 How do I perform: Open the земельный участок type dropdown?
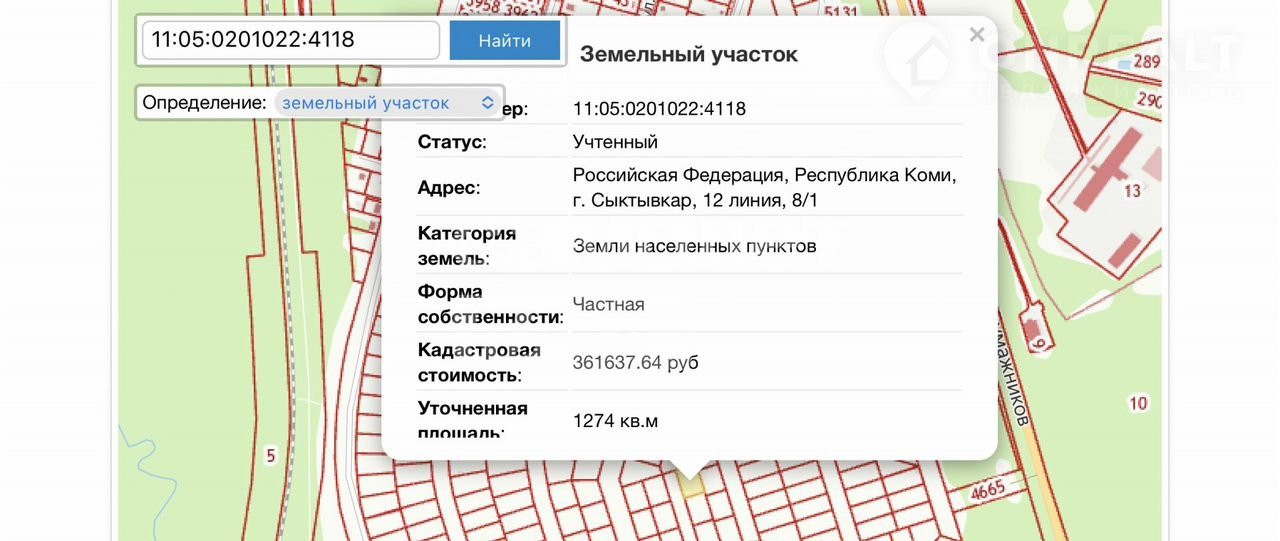tap(388, 103)
